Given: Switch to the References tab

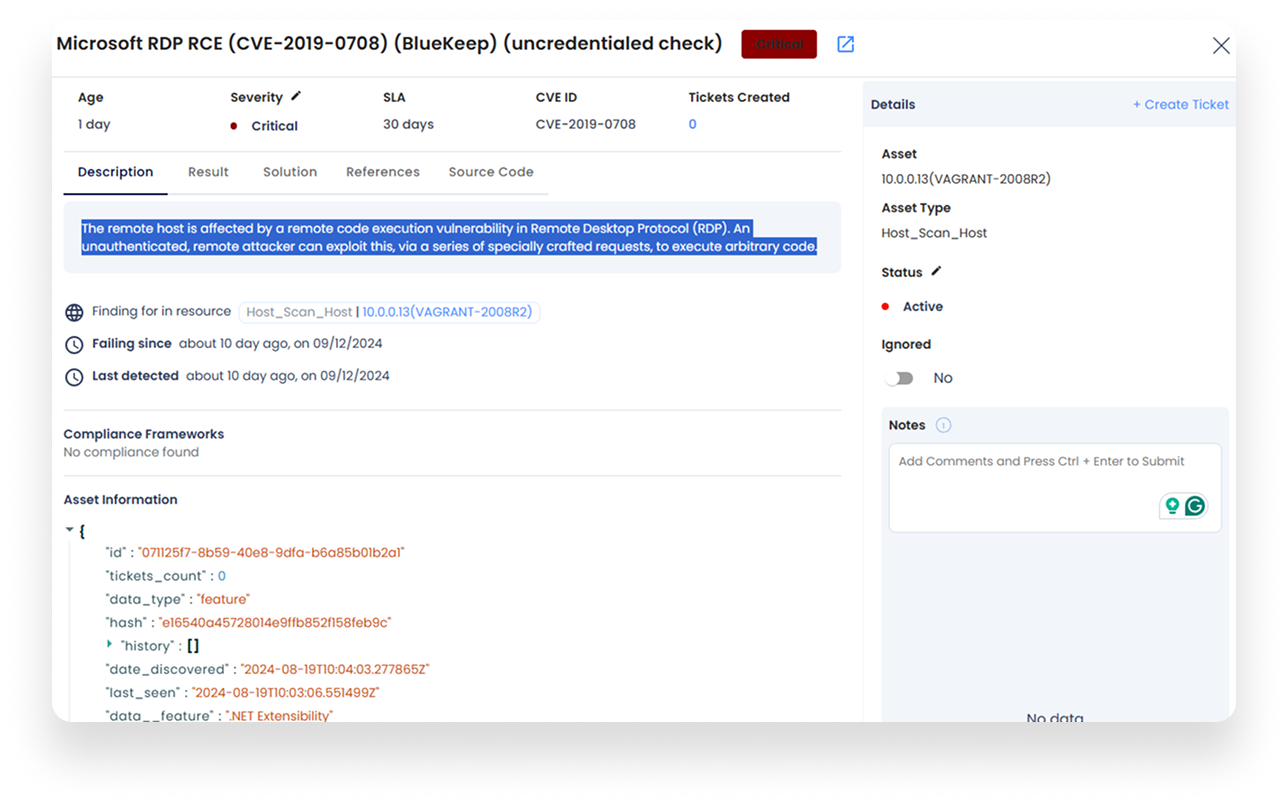Looking at the screenshot, I should pos(382,171).
